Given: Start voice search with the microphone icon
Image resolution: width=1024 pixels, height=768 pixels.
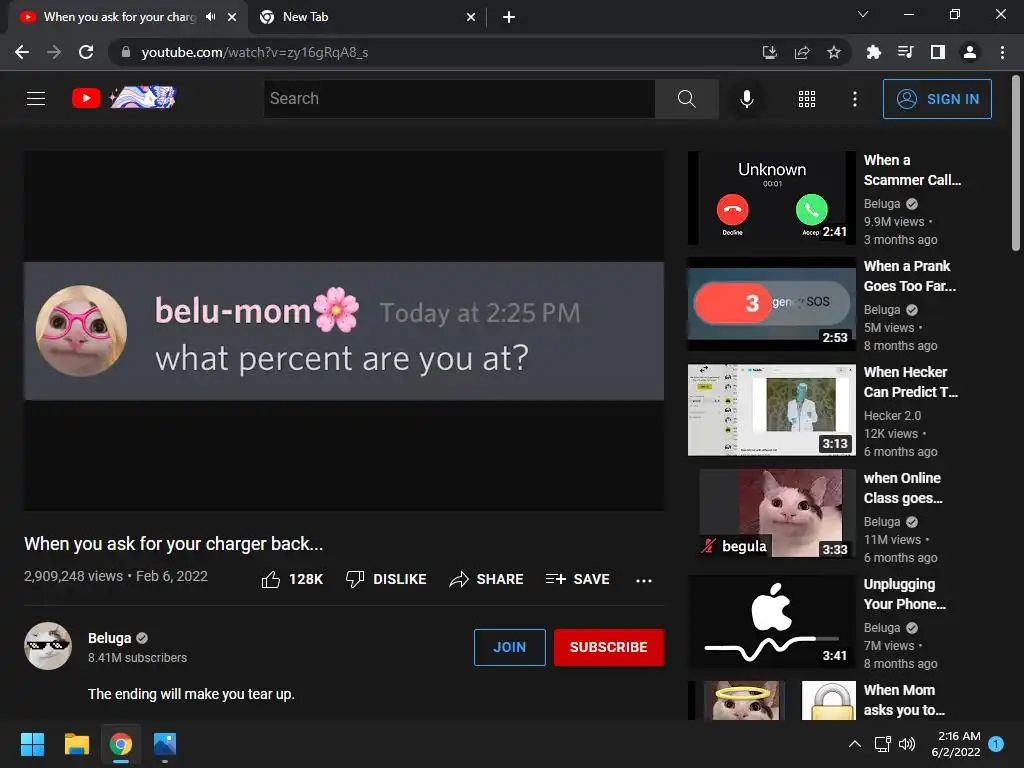Looking at the screenshot, I should tap(746, 99).
